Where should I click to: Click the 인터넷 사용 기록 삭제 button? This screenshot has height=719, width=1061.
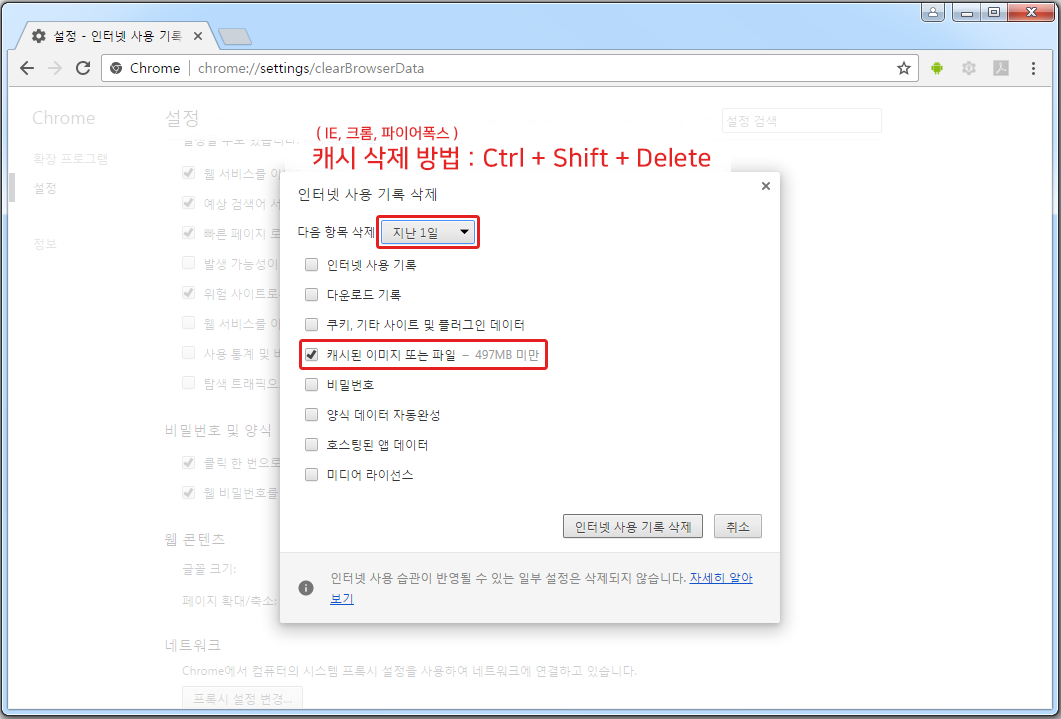pyautogui.click(x=632, y=525)
